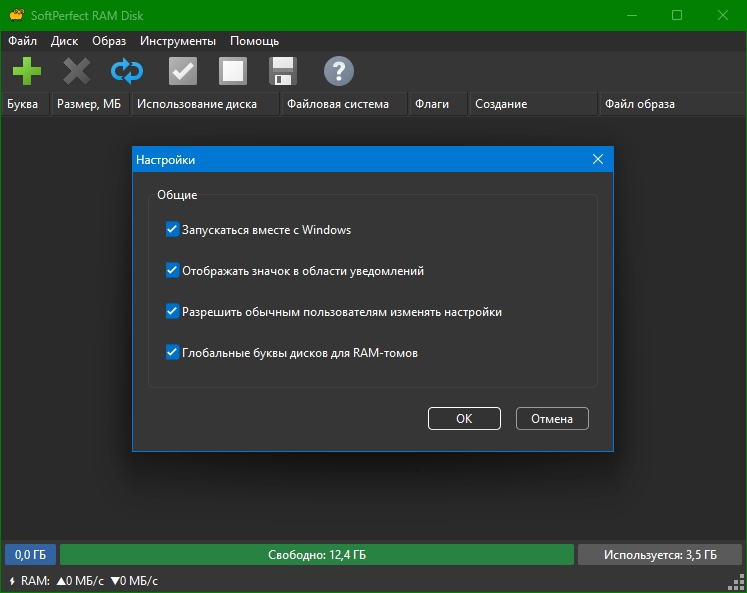Viewport: 747px width, 593px height.
Task: Click the Использование диска column header
Action: [205, 104]
